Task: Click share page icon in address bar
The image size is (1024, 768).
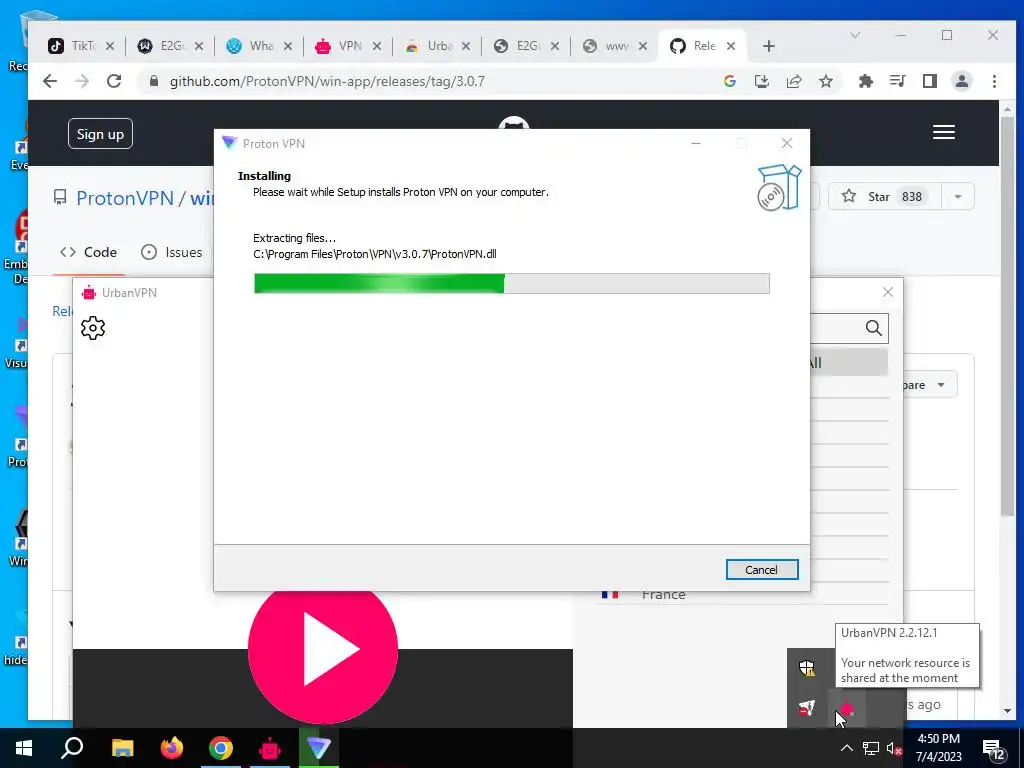Action: click(793, 81)
